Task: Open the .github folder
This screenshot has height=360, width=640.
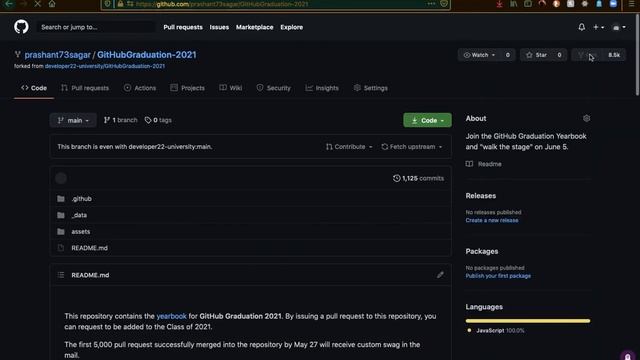Action: (82, 199)
